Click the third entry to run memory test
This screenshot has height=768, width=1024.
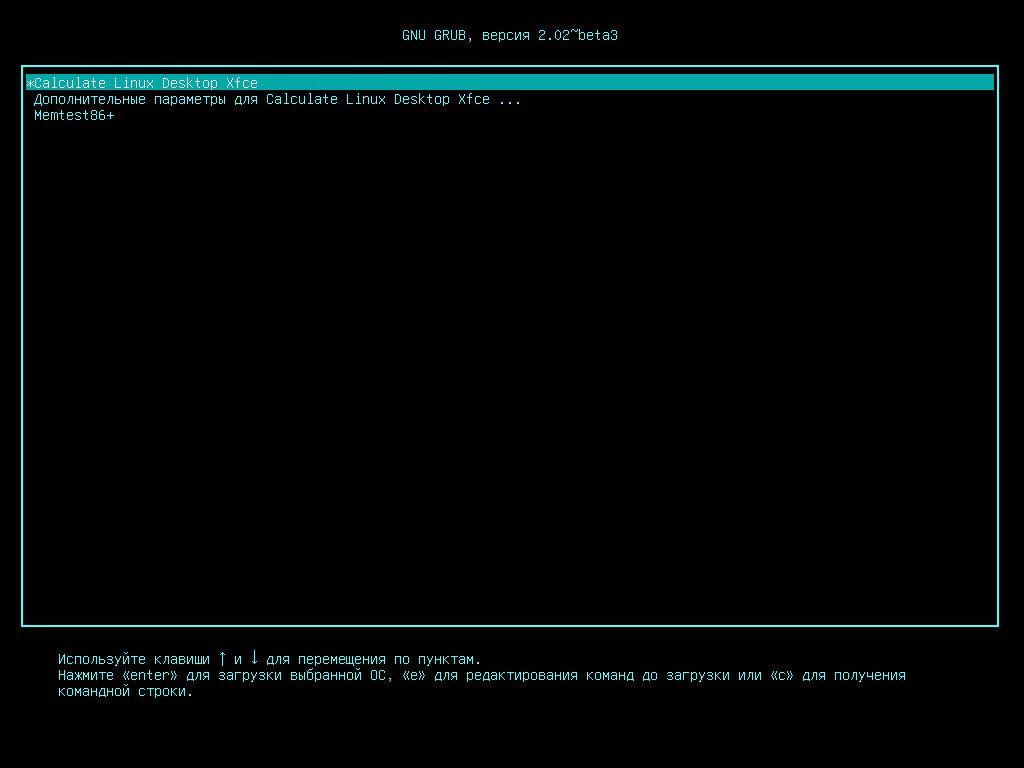coord(75,115)
